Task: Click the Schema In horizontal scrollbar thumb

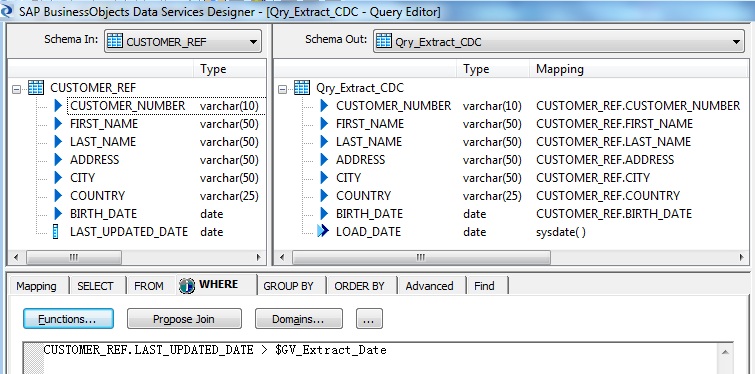Action: pos(73,258)
